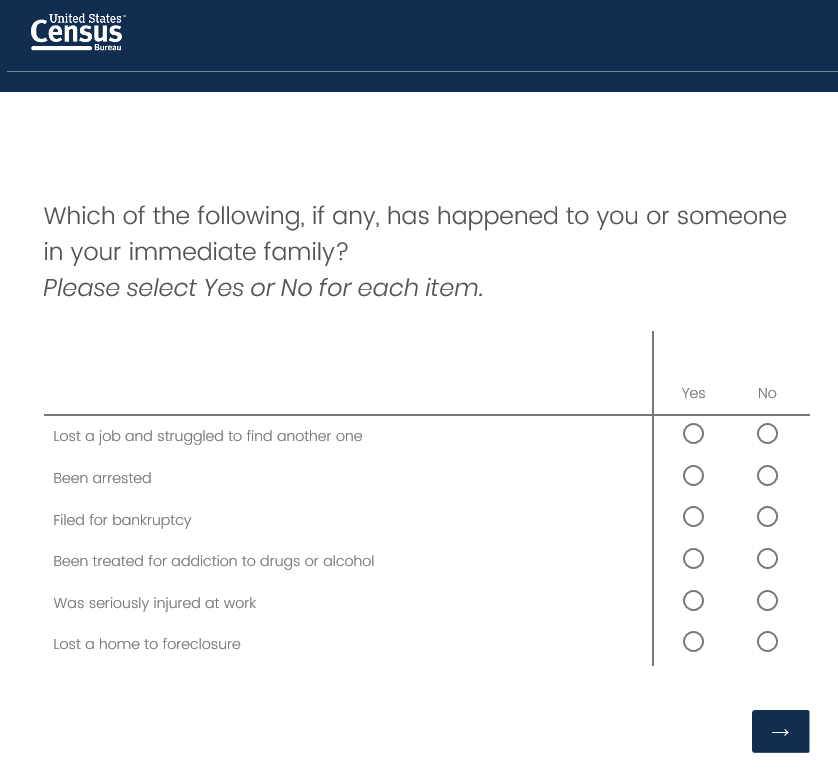Click the next arrow button
This screenshot has width=838, height=775.
[780, 731]
